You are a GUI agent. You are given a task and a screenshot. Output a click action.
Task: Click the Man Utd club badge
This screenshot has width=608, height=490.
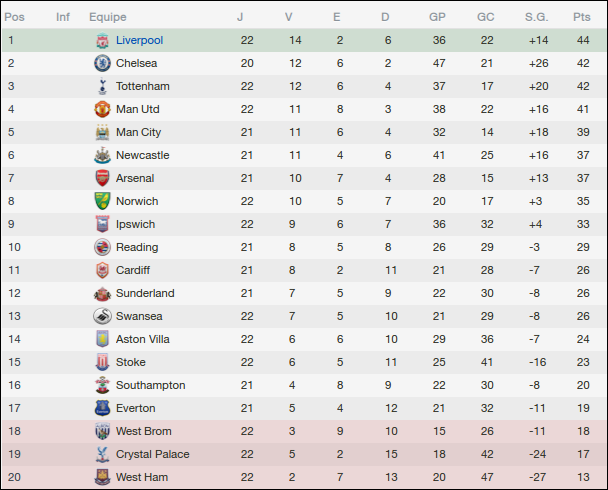pyautogui.click(x=101, y=109)
